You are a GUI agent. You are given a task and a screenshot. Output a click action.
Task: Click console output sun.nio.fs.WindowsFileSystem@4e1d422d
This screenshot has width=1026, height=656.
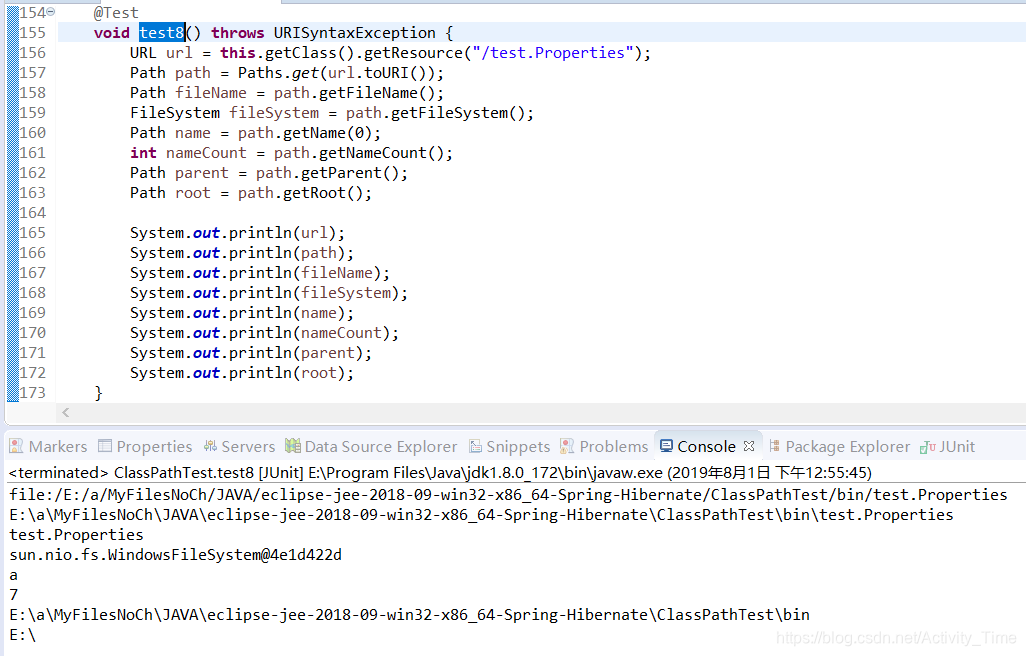coord(175,555)
